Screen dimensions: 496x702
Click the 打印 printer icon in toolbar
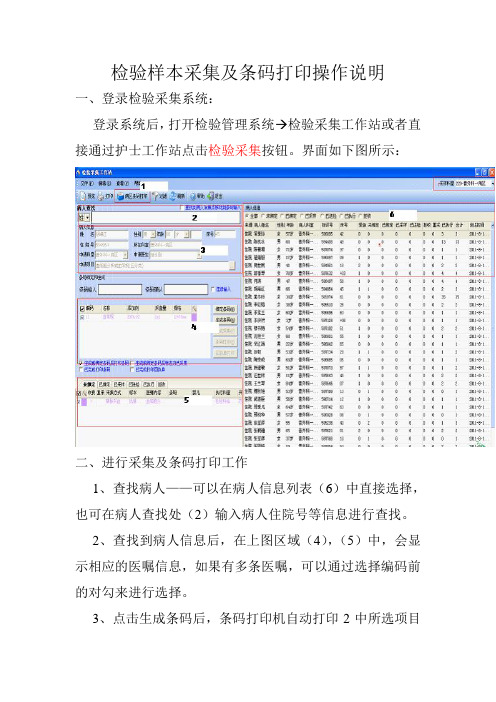point(101,197)
